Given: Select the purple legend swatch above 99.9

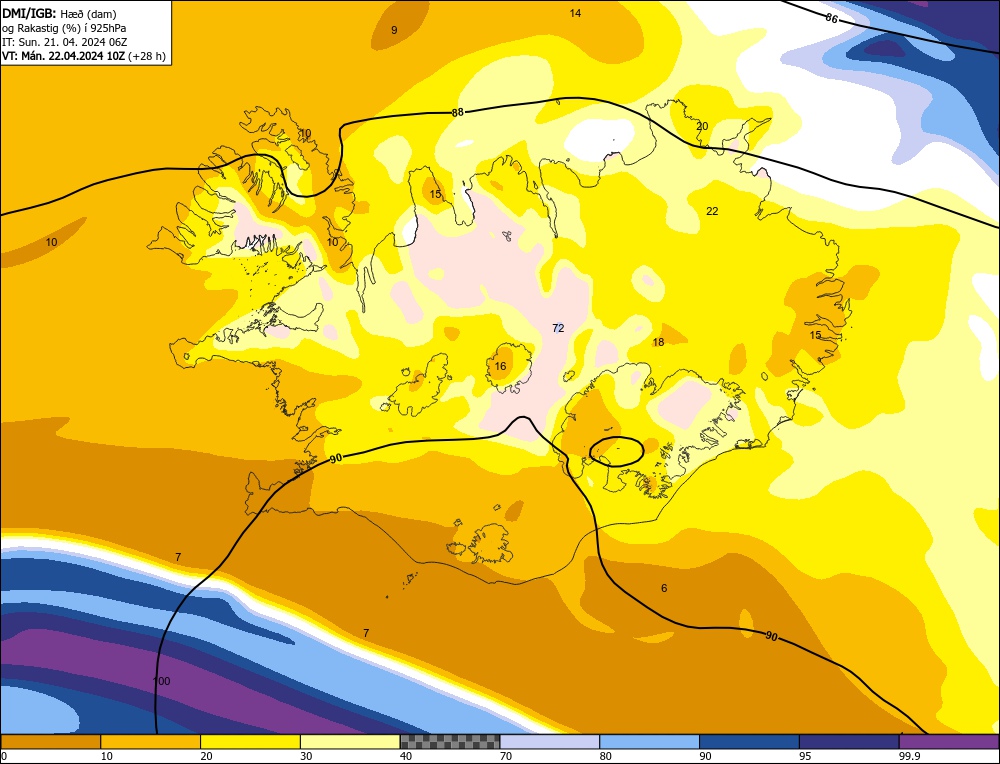Looking at the screenshot, I should 949,742.
